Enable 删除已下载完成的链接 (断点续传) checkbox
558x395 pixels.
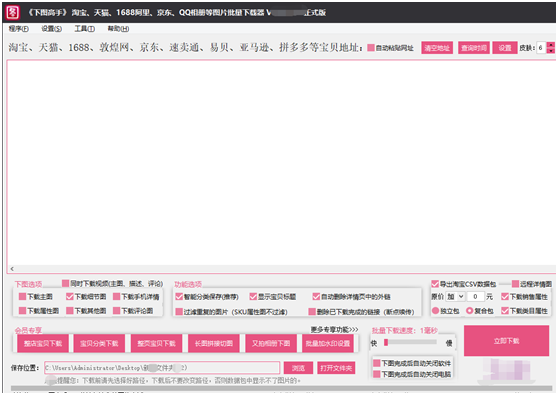click(312, 312)
